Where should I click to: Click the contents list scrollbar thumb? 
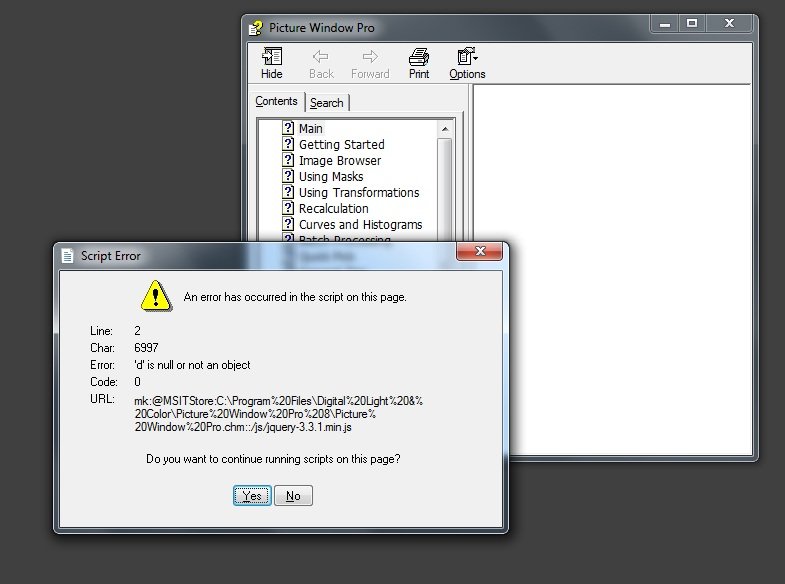pyautogui.click(x=445, y=189)
